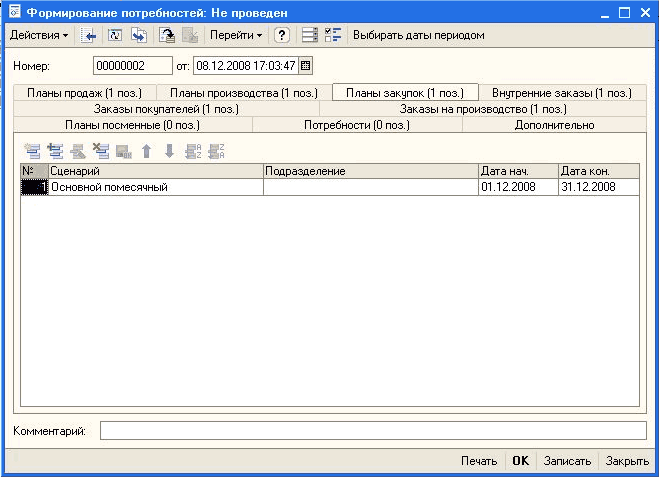Click the Дата нач. column header
This screenshot has height=477, width=659.
[519, 171]
